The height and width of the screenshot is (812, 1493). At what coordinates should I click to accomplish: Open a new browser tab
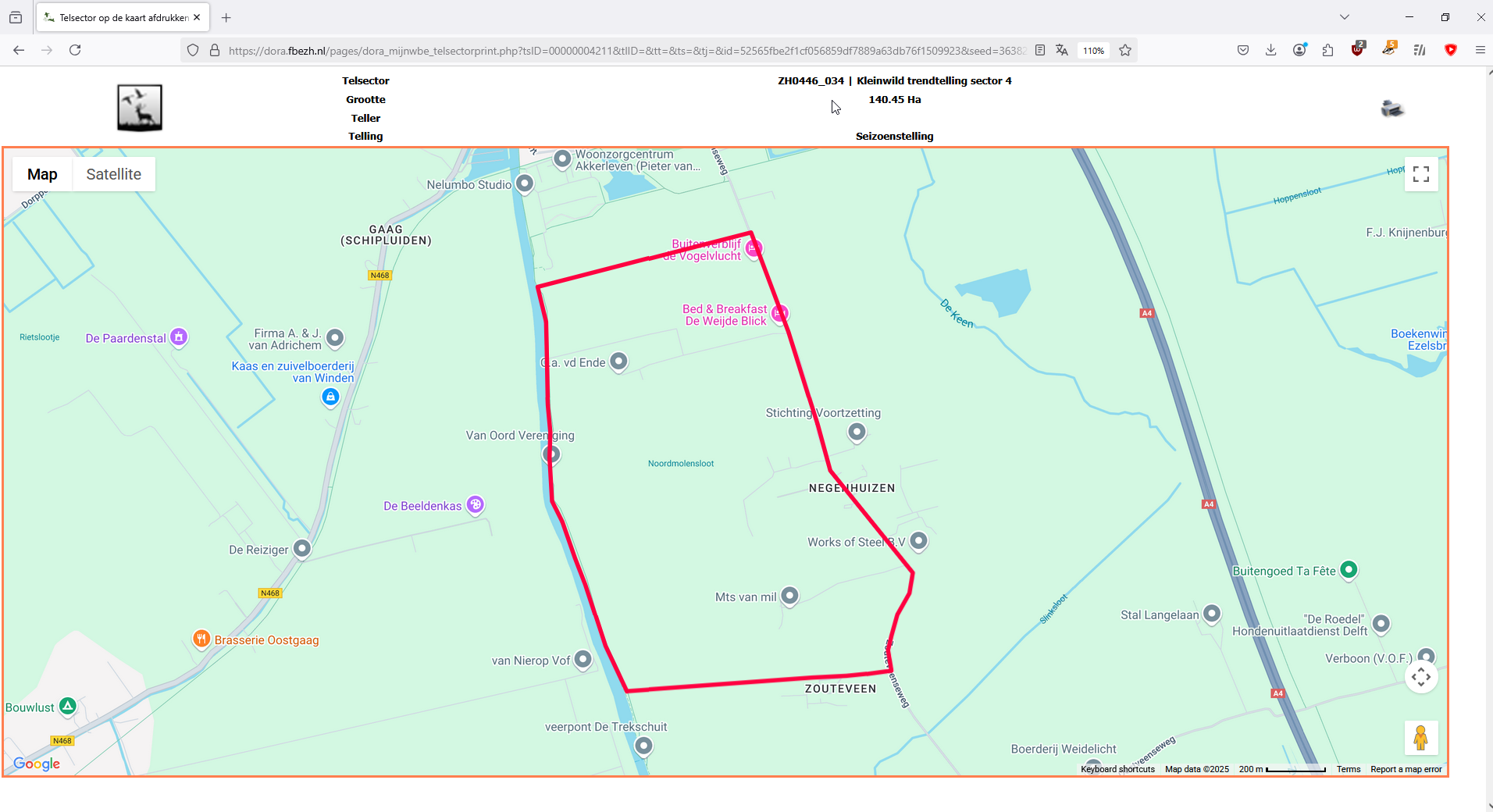point(226,17)
